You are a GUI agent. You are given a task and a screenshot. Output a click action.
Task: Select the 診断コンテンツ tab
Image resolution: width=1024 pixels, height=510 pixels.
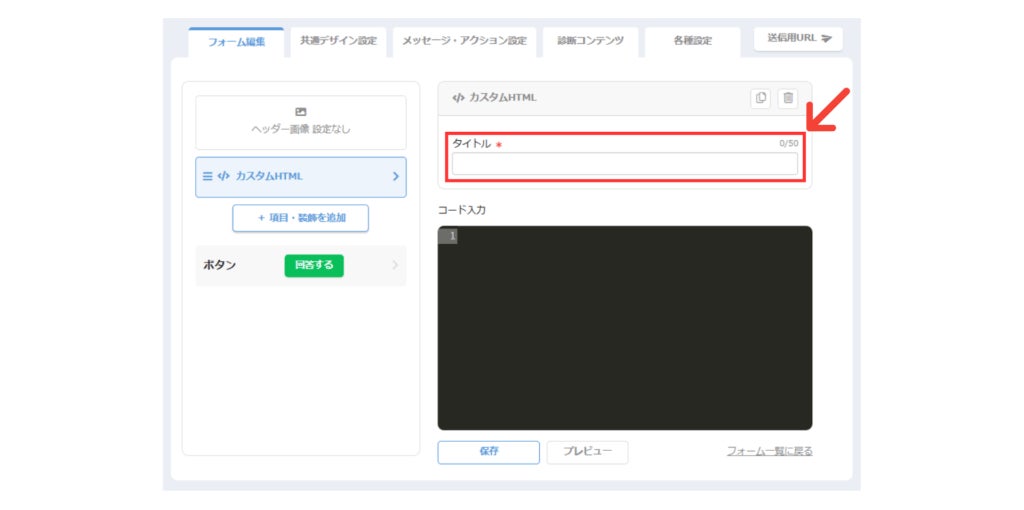click(x=590, y=41)
